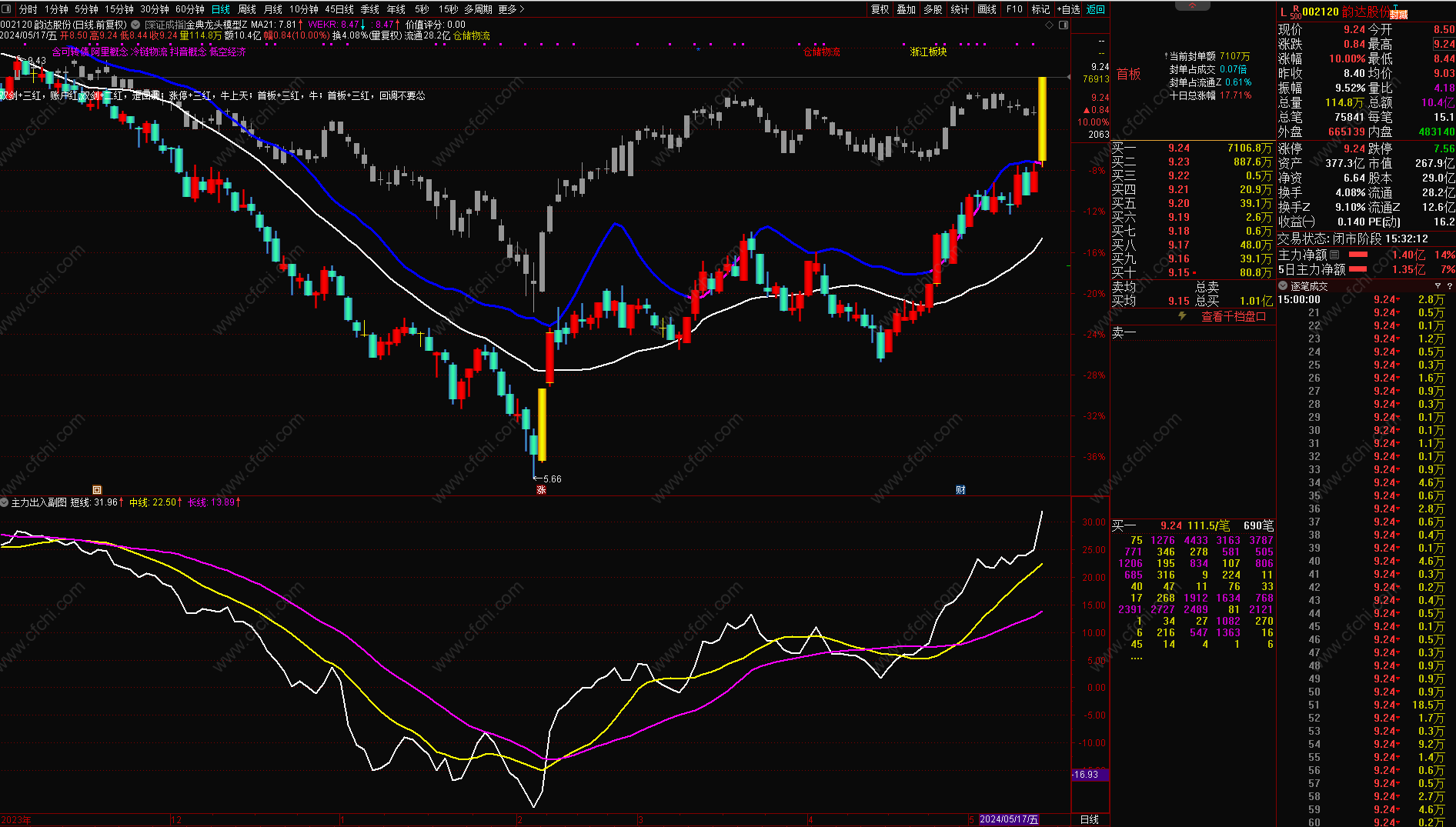Collapse panel using the red up chevron handle

[1193, 5]
